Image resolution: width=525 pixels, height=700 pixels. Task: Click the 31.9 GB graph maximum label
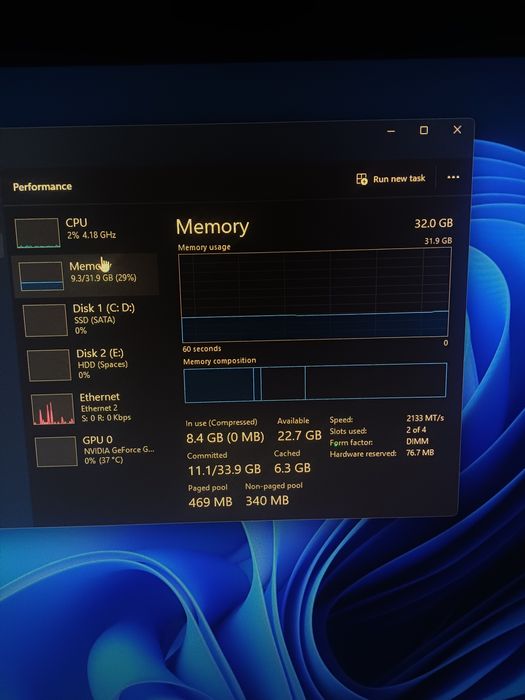click(x=438, y=241)
